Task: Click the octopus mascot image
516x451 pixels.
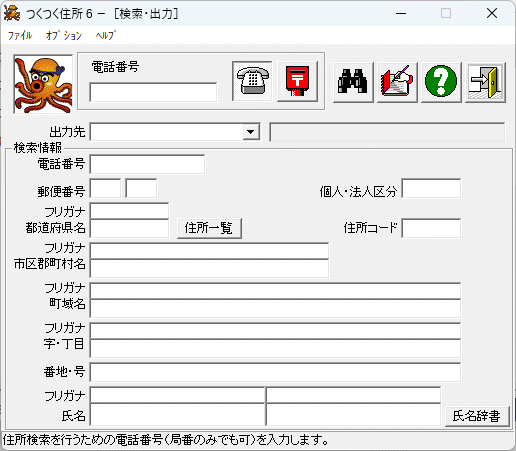Action: (43, 84)
